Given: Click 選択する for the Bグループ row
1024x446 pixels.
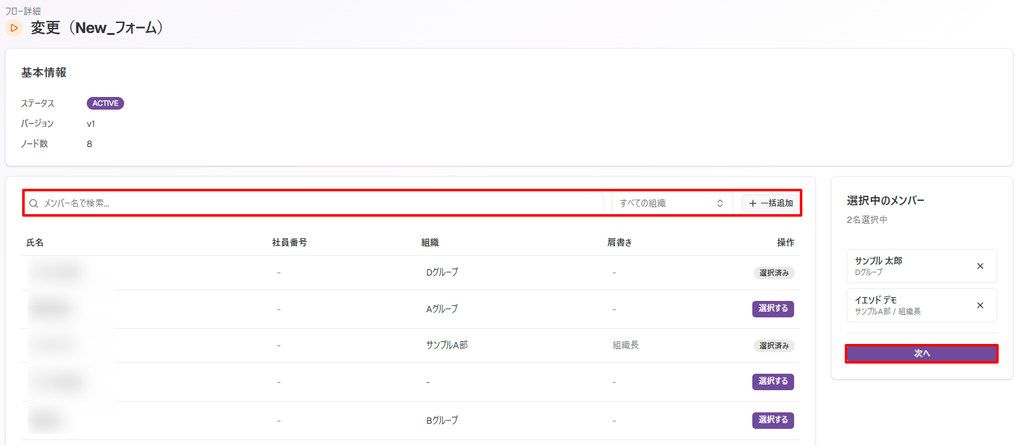Looking at the screenshot, I should (x=773, y=420).
